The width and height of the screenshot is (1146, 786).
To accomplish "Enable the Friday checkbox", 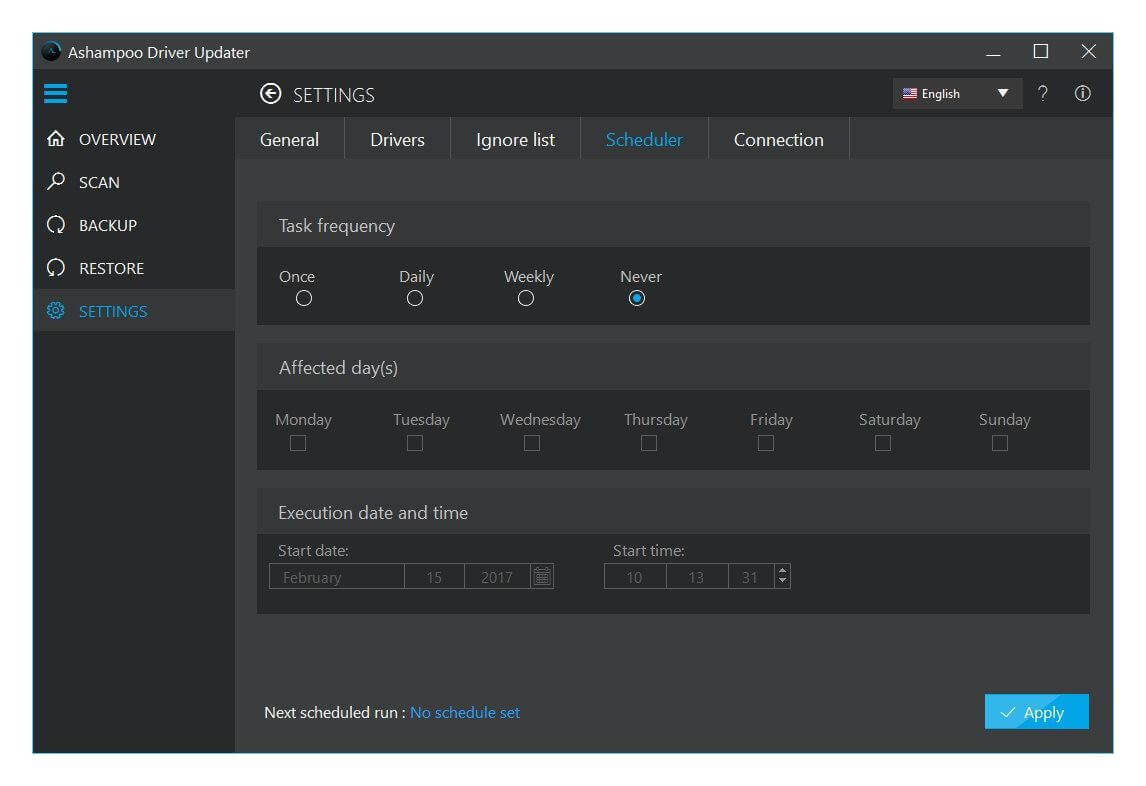I will point(765,442).
